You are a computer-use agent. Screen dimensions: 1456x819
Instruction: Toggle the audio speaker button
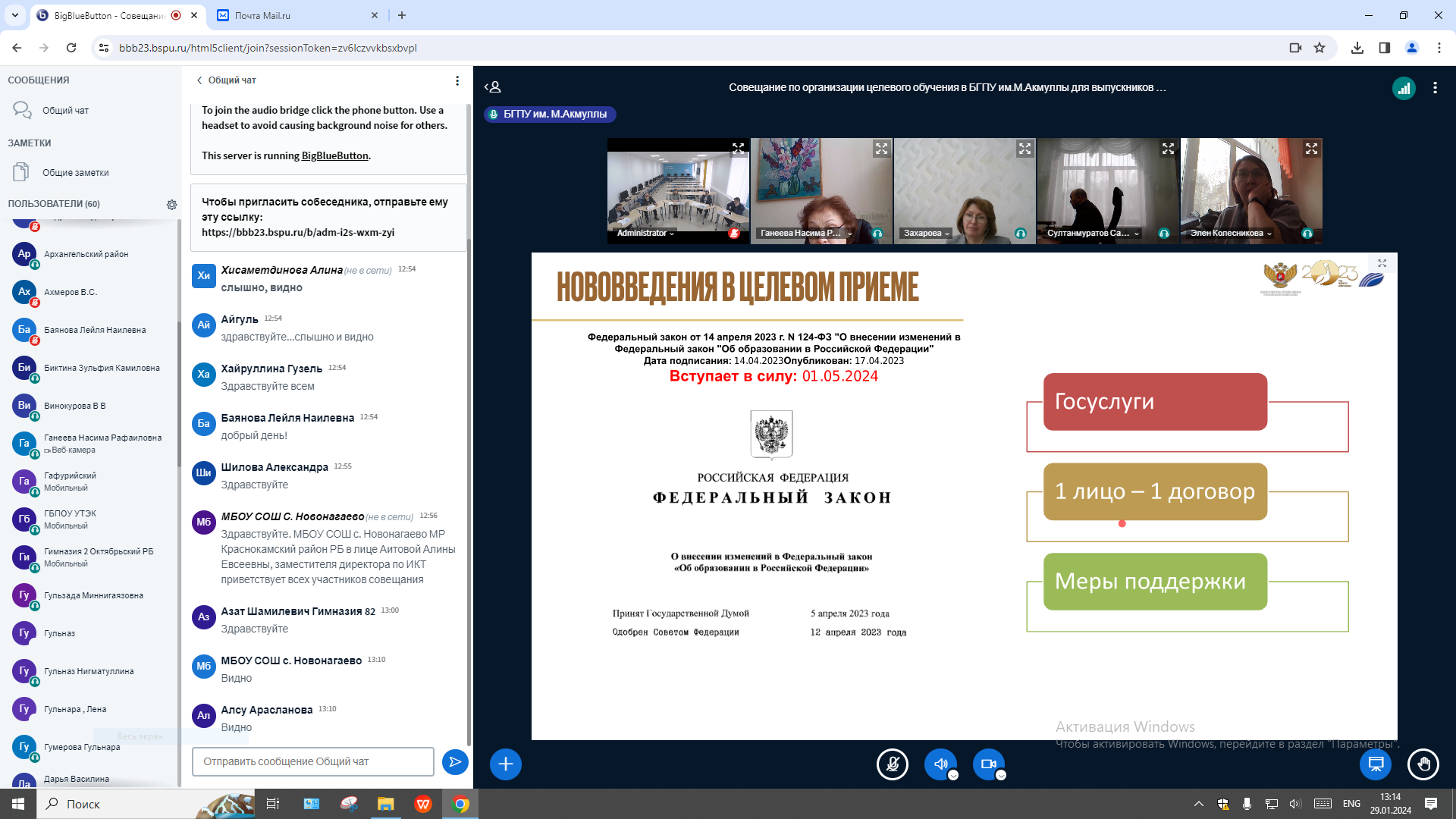coord(940,764)
